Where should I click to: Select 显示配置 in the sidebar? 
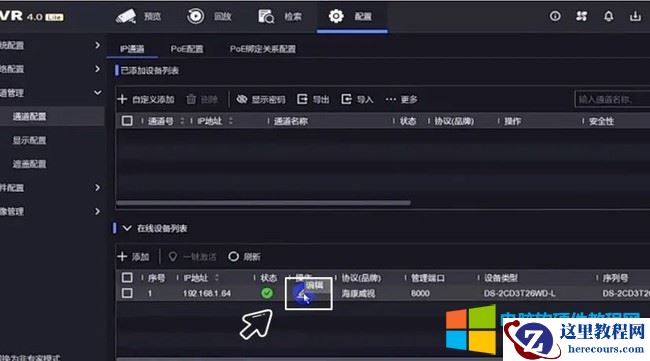pyautogui.click(x=29, y=140)
